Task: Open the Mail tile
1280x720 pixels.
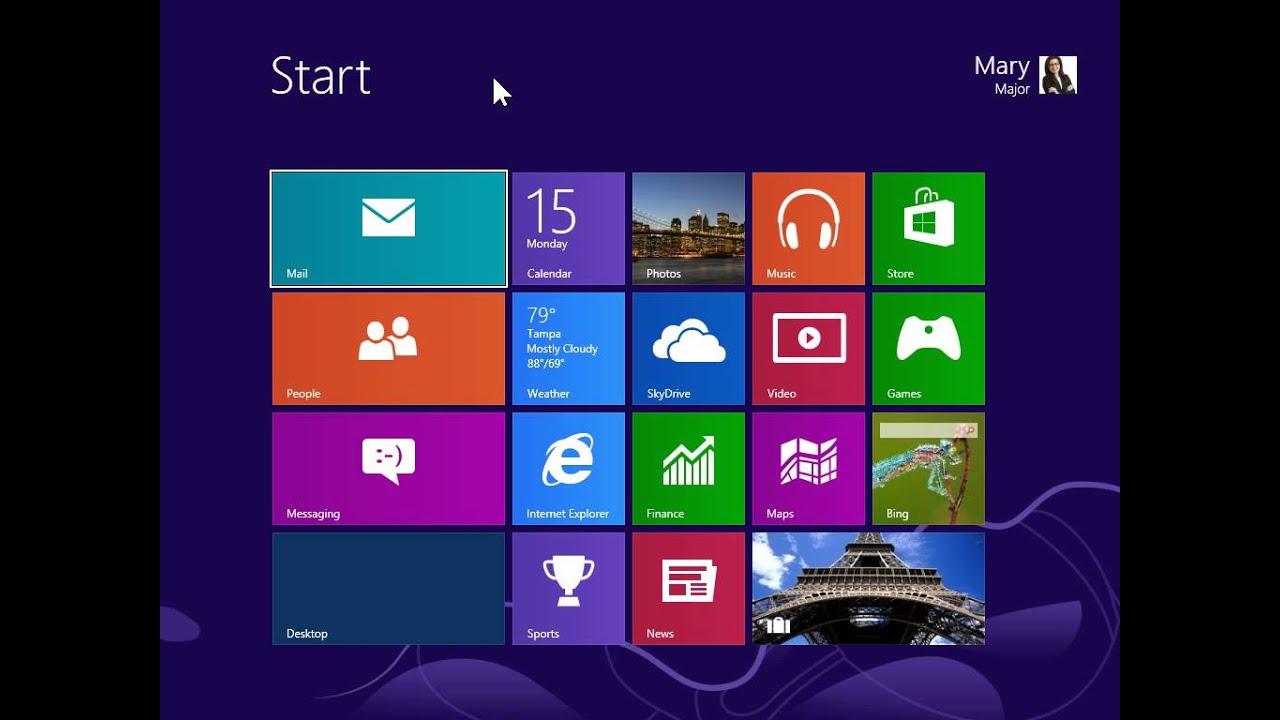Action: pyautogui.click(x=388, y=228)
